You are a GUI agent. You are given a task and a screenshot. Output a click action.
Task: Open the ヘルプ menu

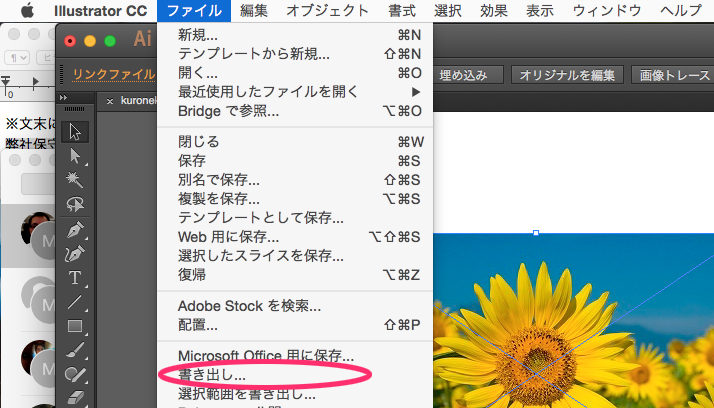pyautogui.click(x=681, y=10)
